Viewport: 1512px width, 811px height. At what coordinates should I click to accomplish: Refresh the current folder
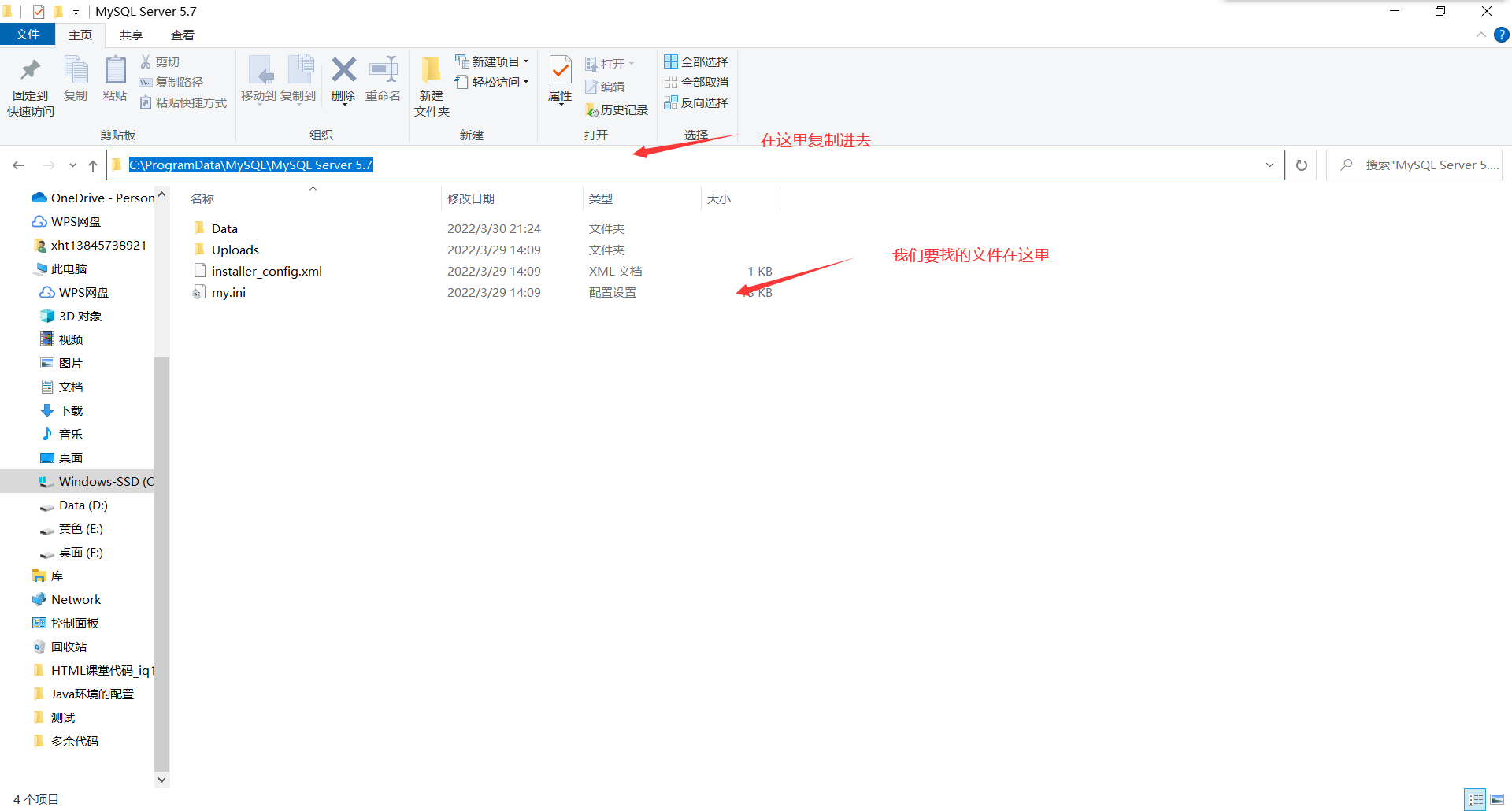pos(1302,165)
